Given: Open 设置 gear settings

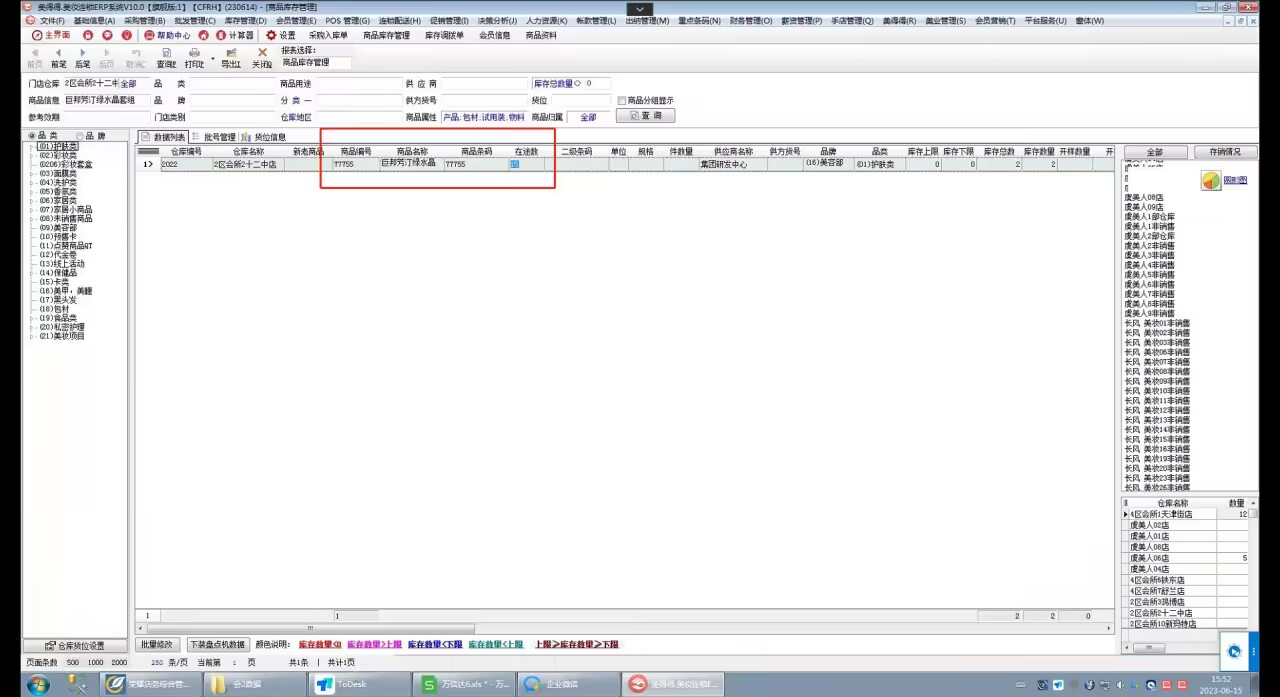Looking at the screenshot, I should 280,35.
